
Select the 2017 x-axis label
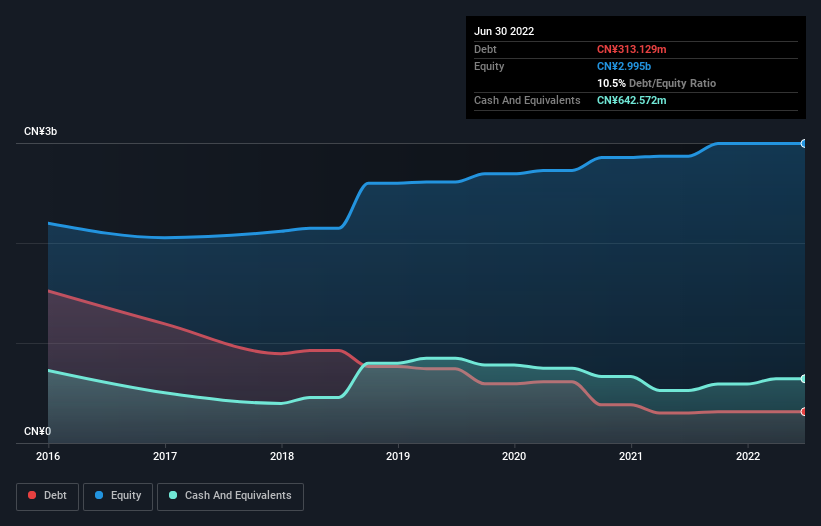coord(165,456)
